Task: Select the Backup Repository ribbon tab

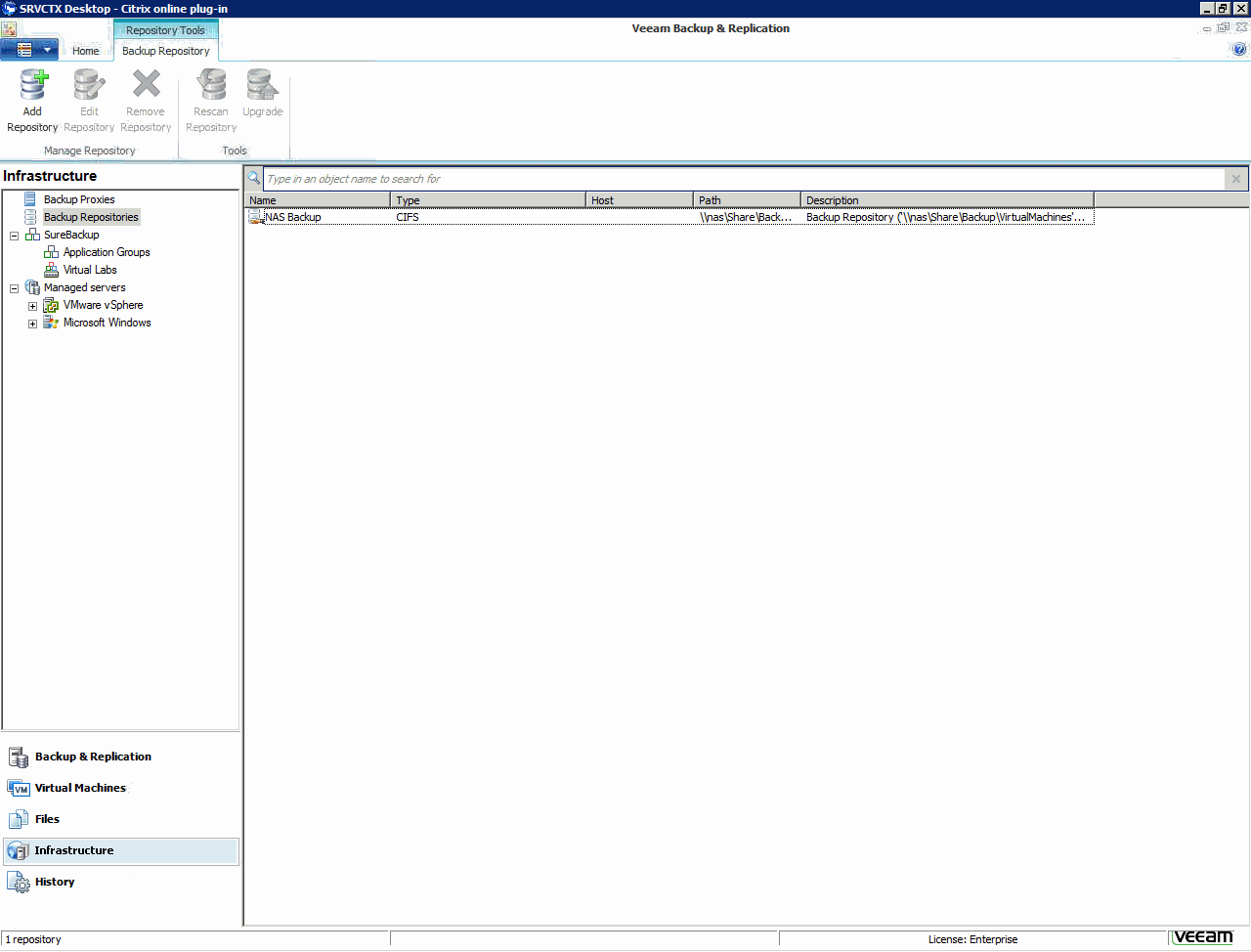Action: [165, 51]
